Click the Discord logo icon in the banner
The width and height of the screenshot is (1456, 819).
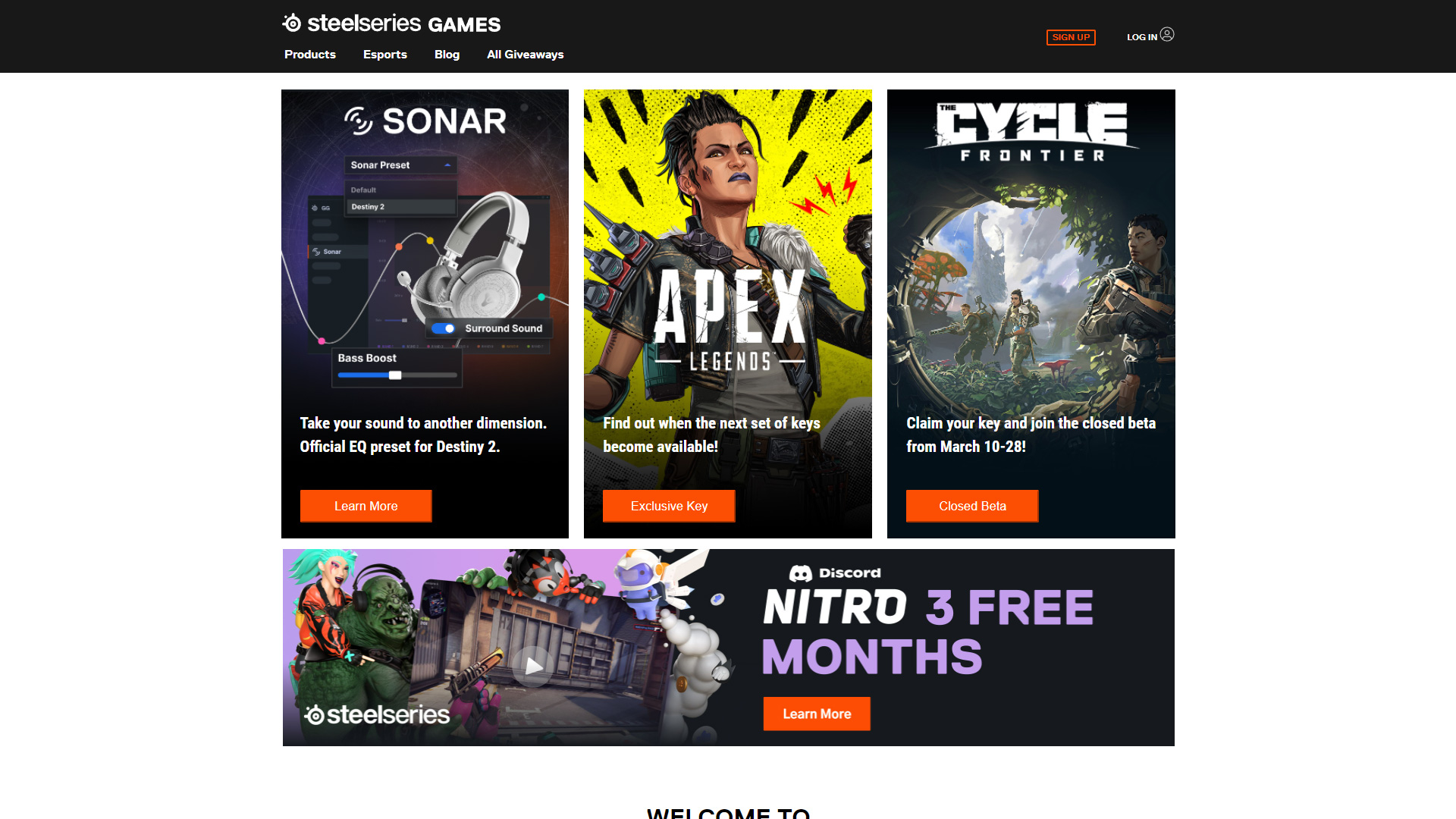coord(800,573)
